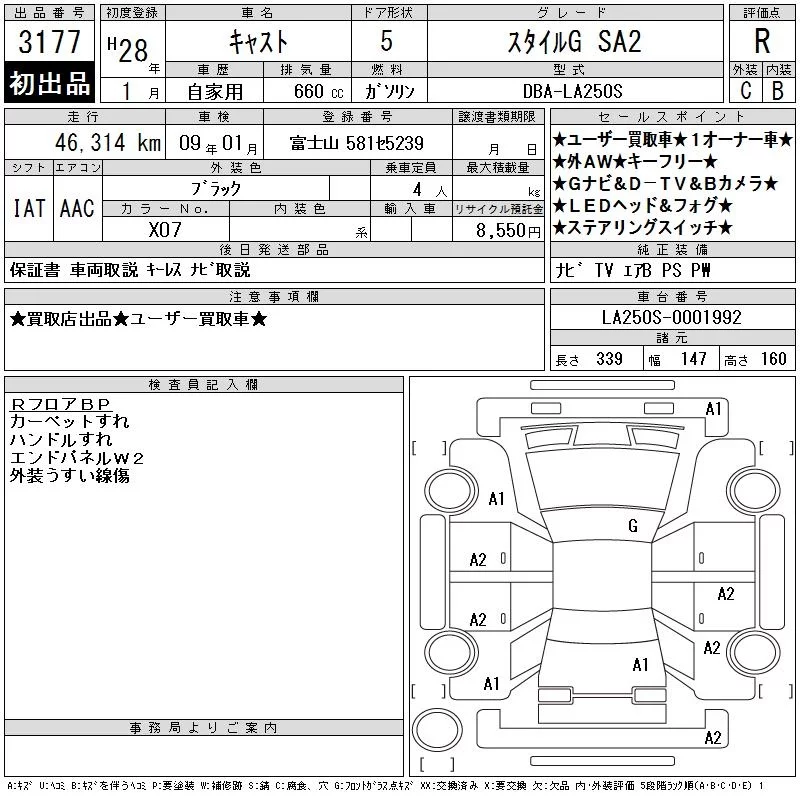Click the front-left wheel circle
The height and width of the screenshot is (800, 800).
451,491
